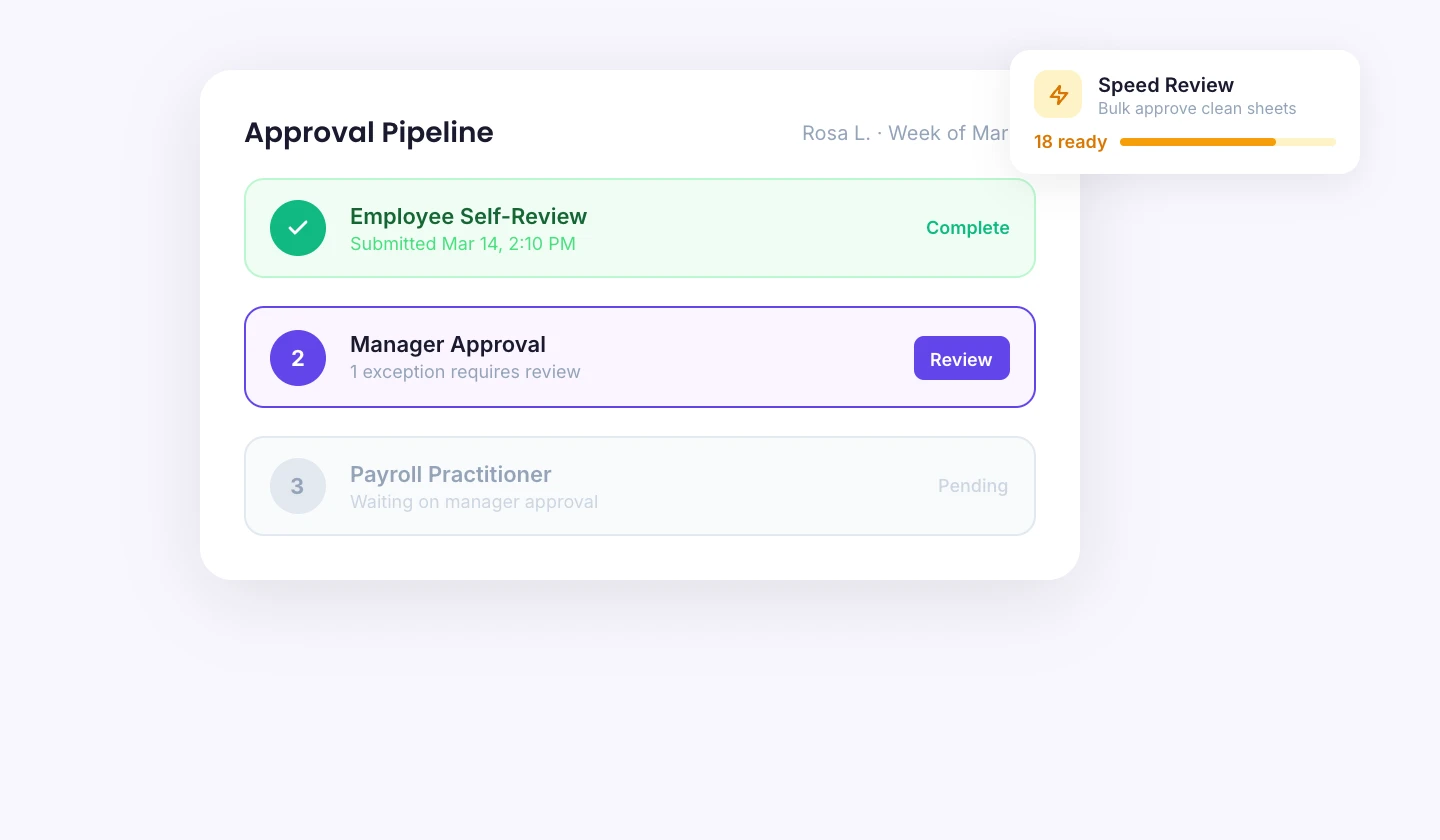This screenshot has width=1440, height=840.
Task: Click the Review button for Manager Approval
Action: coord(961,358)
